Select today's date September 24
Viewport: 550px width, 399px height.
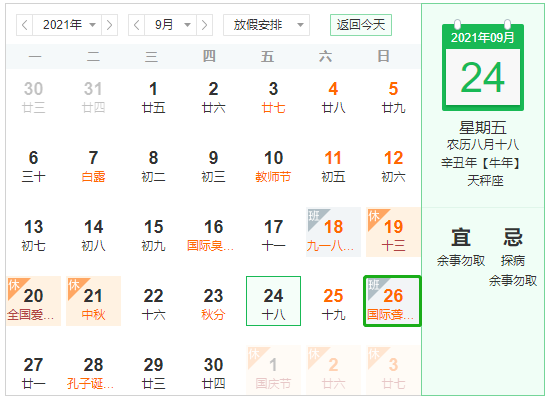click(x=273, y=301)
